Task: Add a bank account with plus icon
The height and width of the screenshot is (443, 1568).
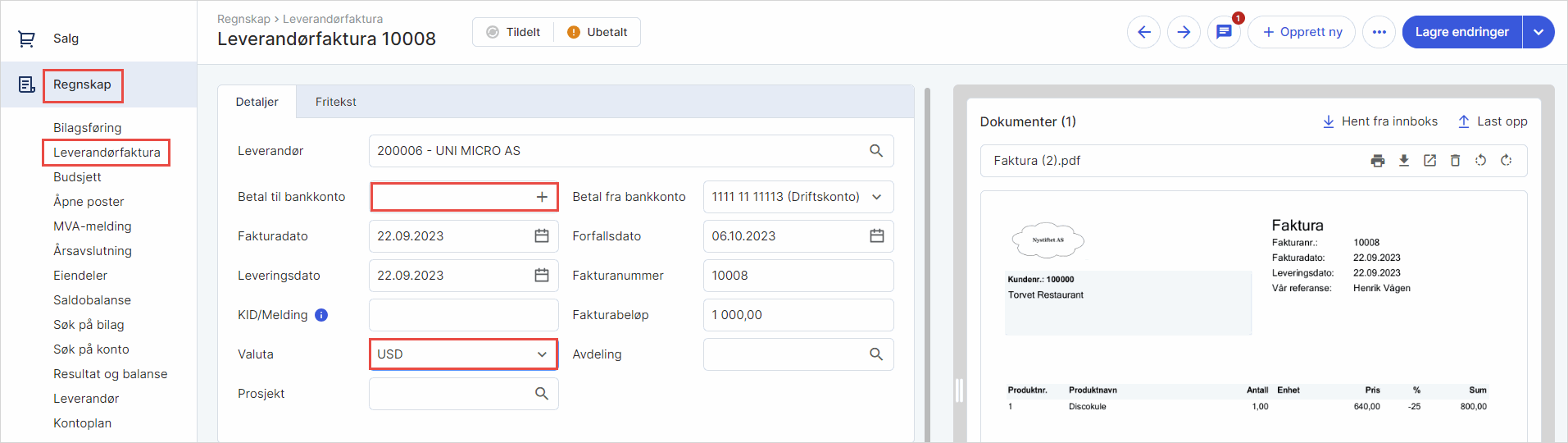Action: [x=542, y=197]
